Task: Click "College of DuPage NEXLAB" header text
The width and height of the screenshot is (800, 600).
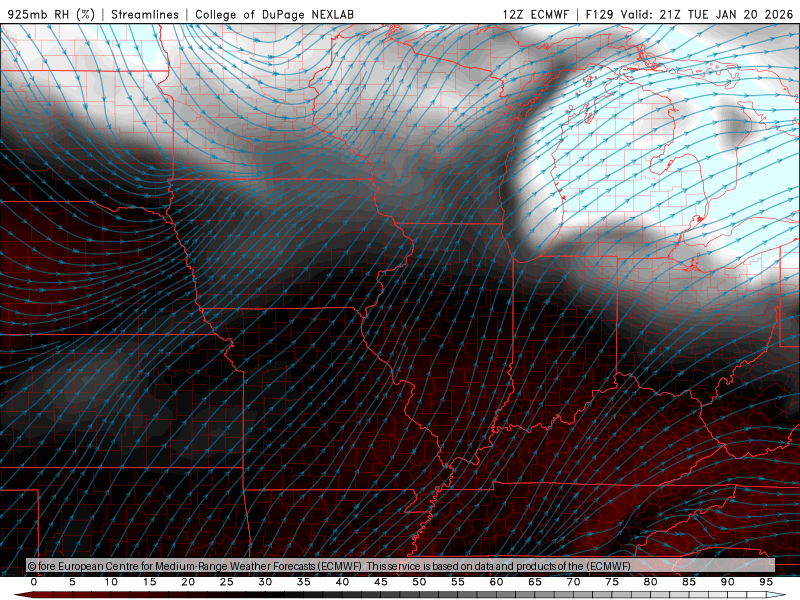Action: pyautogui.click(x=274, y=14)
